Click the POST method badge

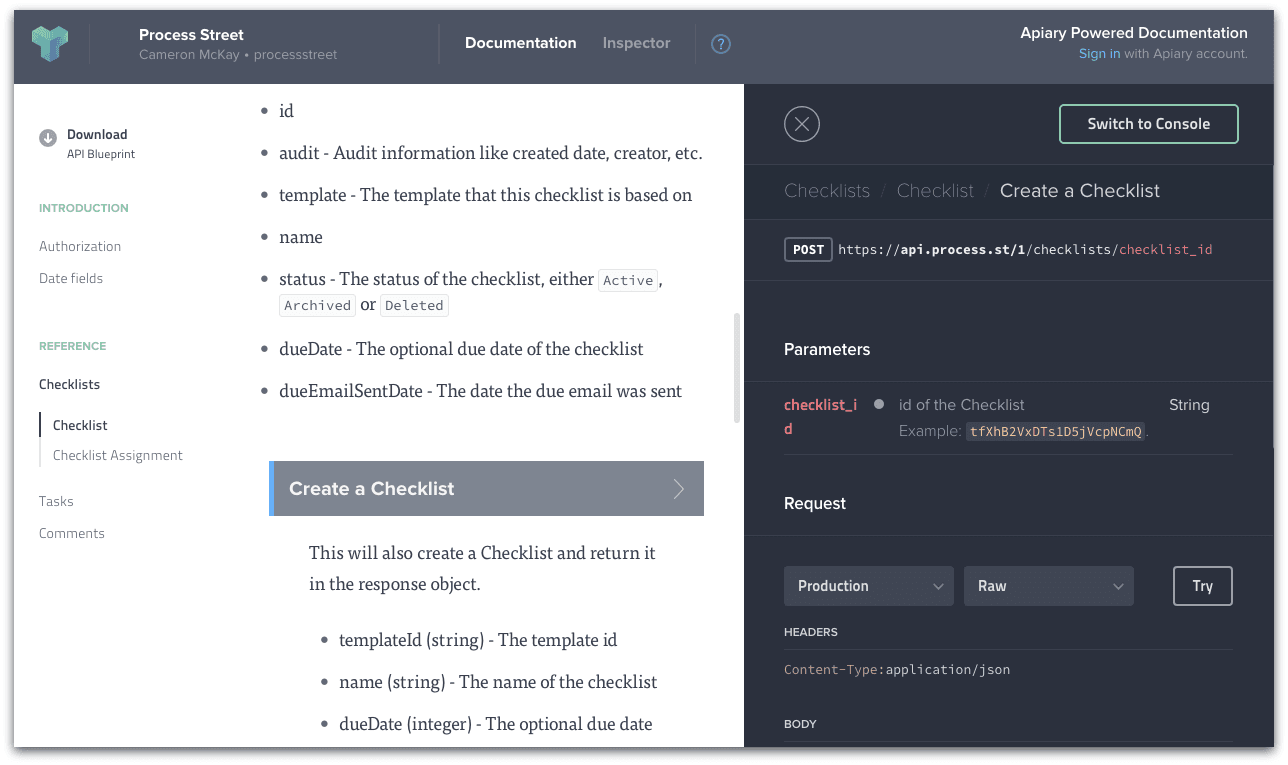point(808,249)
